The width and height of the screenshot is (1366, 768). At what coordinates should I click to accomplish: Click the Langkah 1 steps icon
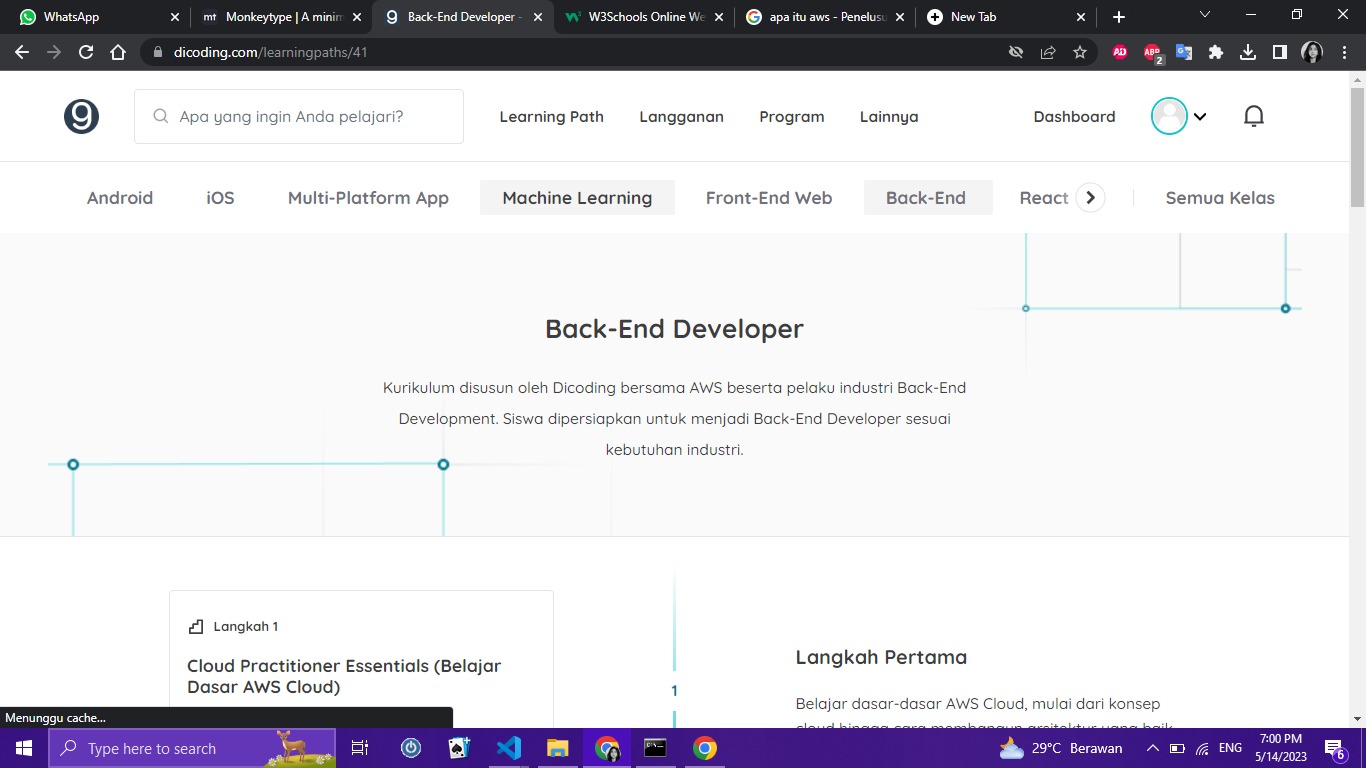pyautogui.click(x=196, y=626)
